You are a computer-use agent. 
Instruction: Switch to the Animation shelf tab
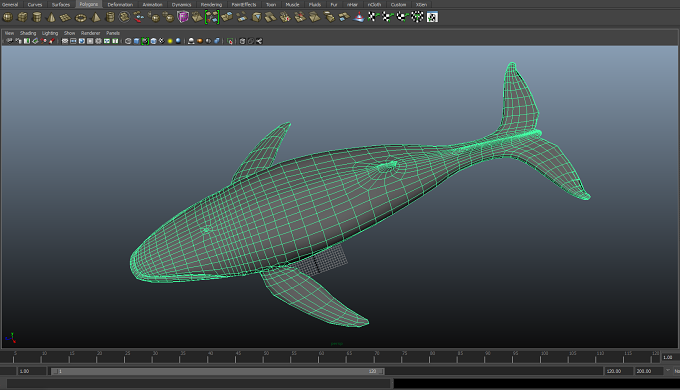click(x=152, y=4)
